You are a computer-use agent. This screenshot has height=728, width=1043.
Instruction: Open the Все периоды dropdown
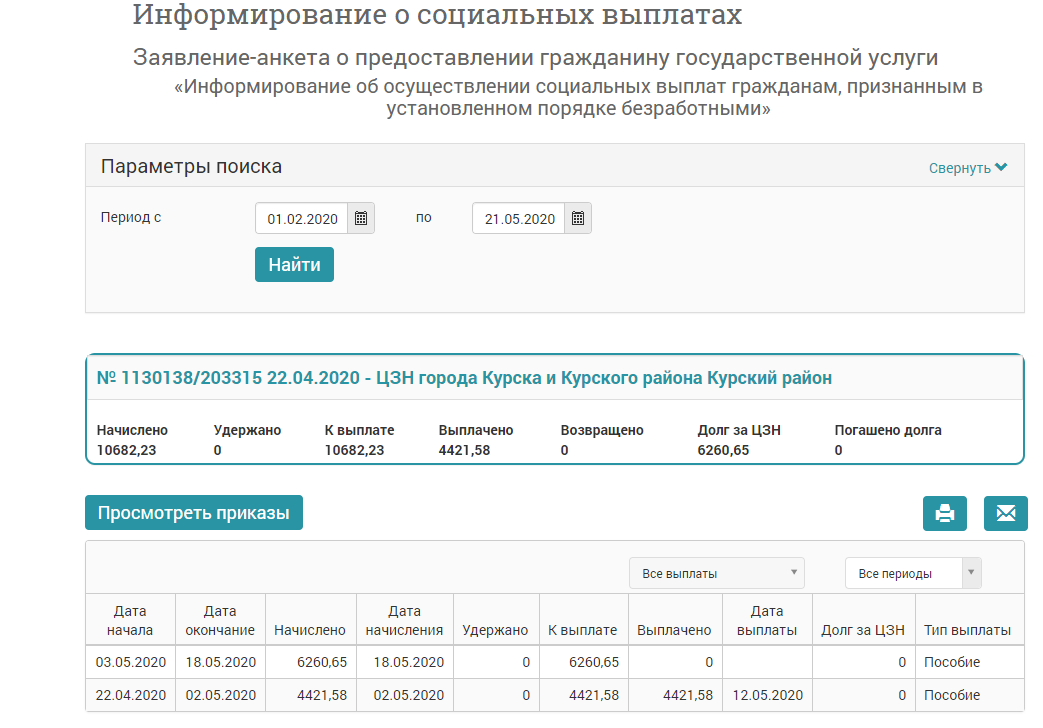click(x=912, y=573)
